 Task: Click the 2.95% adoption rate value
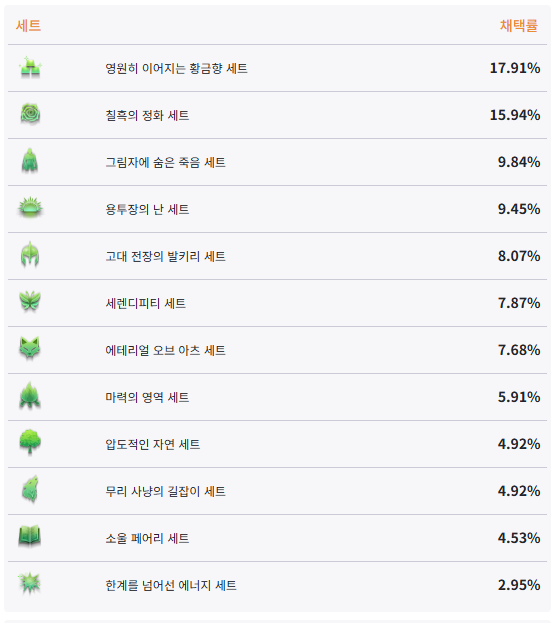click(519, 585)
